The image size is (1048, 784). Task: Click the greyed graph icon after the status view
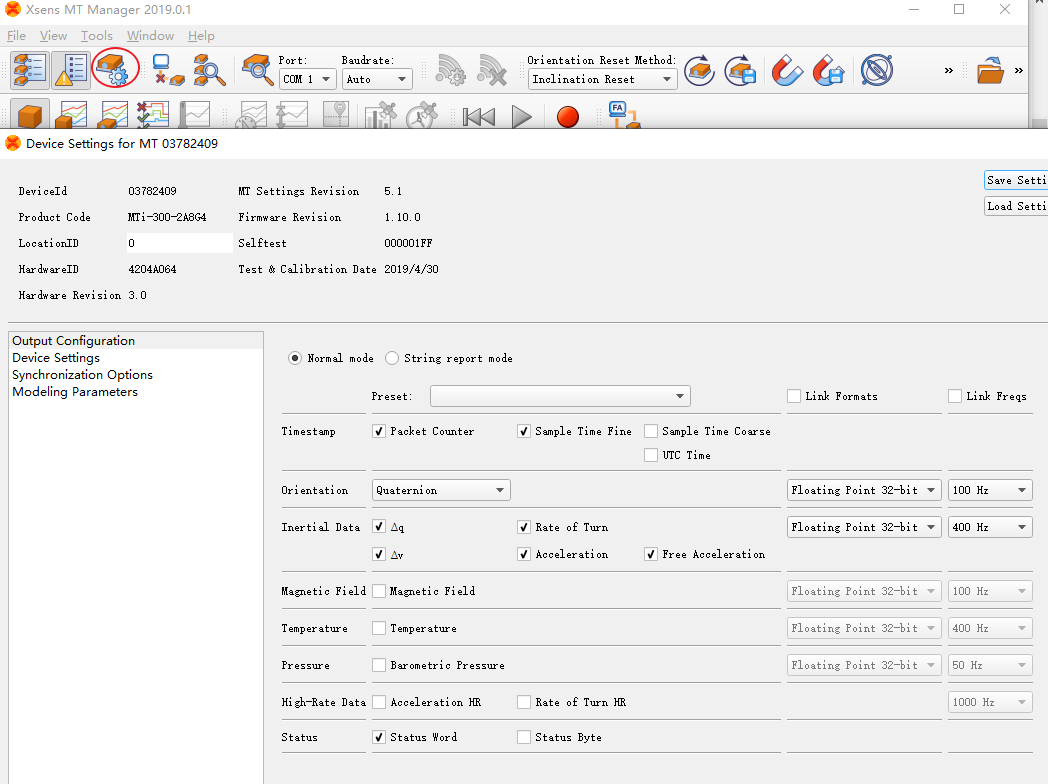pyautogui.click(x=194, y=115)
